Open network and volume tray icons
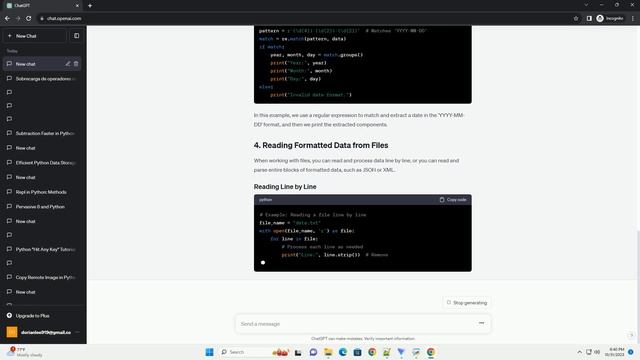The height and width of the screenshot is (360, 640). pos(593,352)
